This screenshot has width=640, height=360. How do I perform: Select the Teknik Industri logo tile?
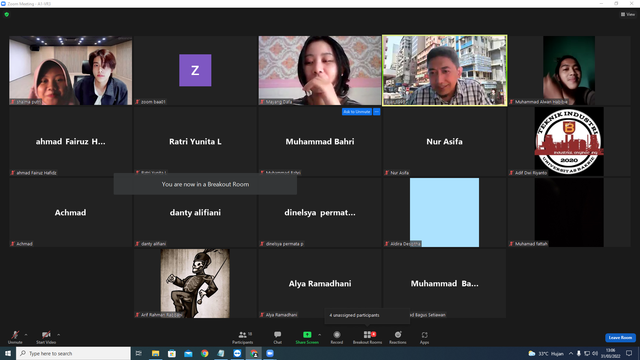pyautogui.click(x=569, y=141)
